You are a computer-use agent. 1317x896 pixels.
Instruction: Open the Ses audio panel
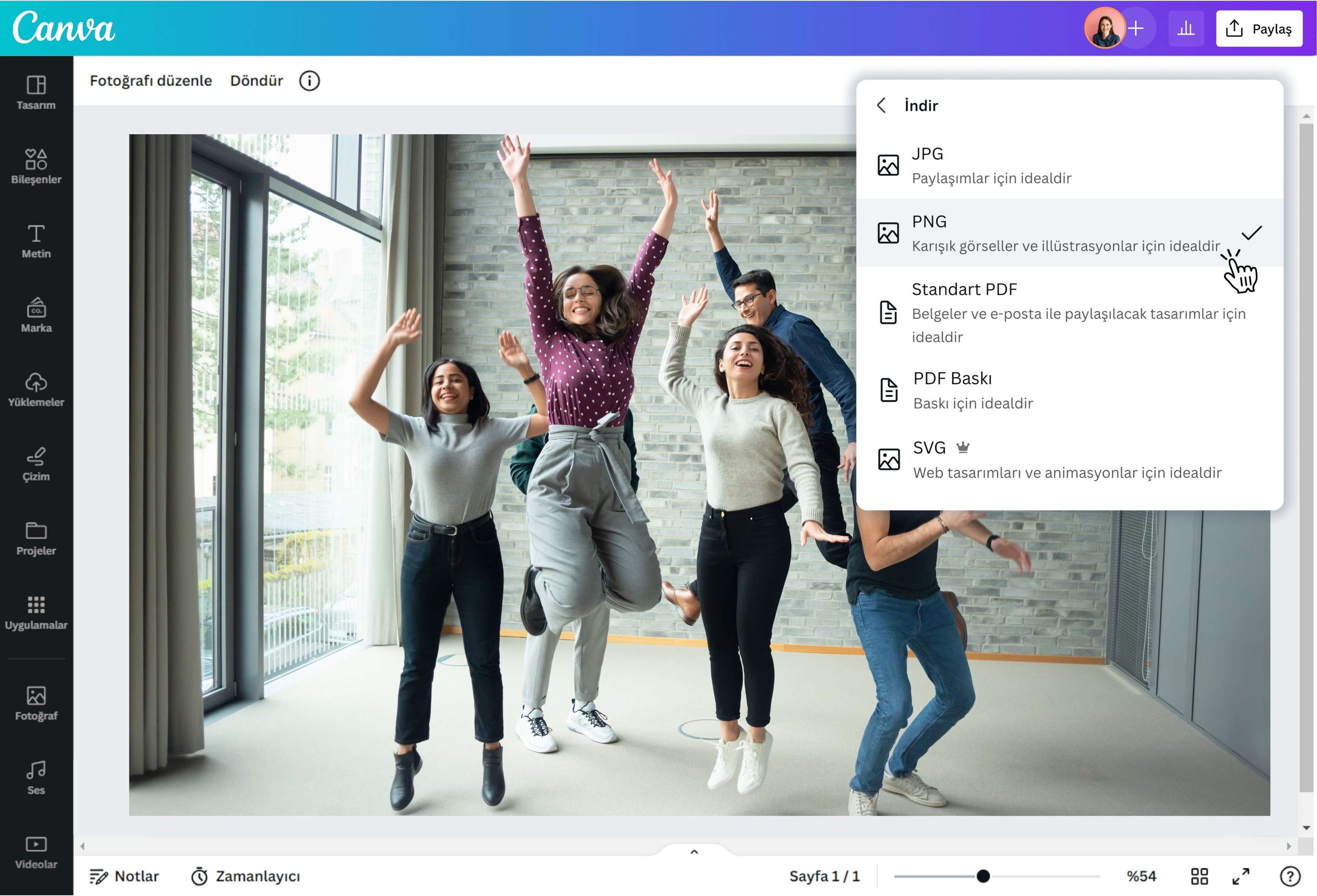[x=36, y=777]
